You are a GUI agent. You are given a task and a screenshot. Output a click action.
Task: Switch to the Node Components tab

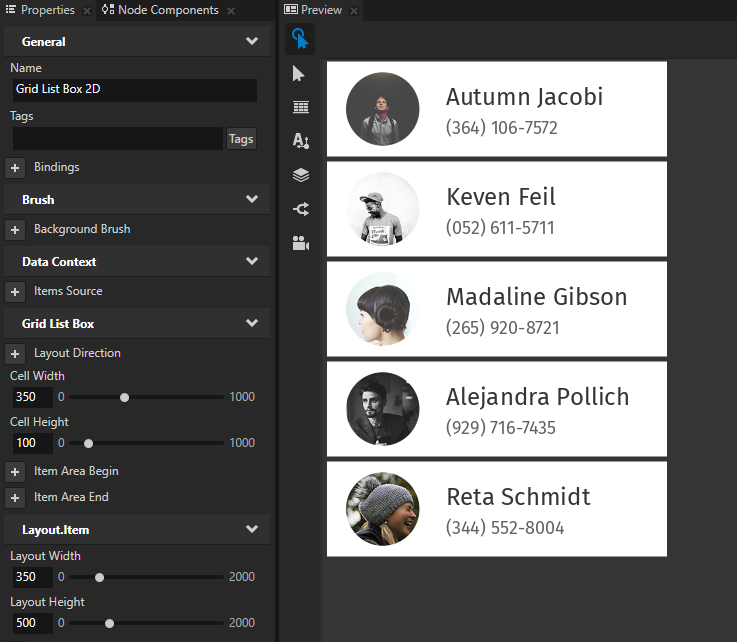pos(160,10)
